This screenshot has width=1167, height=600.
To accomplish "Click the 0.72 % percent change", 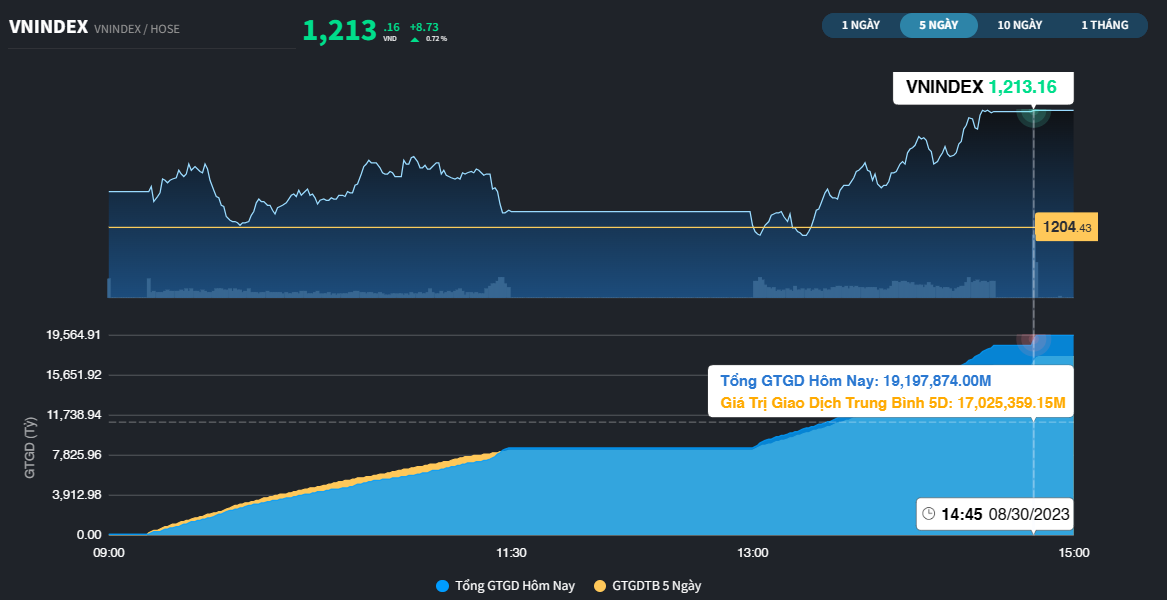I will 436,39.
